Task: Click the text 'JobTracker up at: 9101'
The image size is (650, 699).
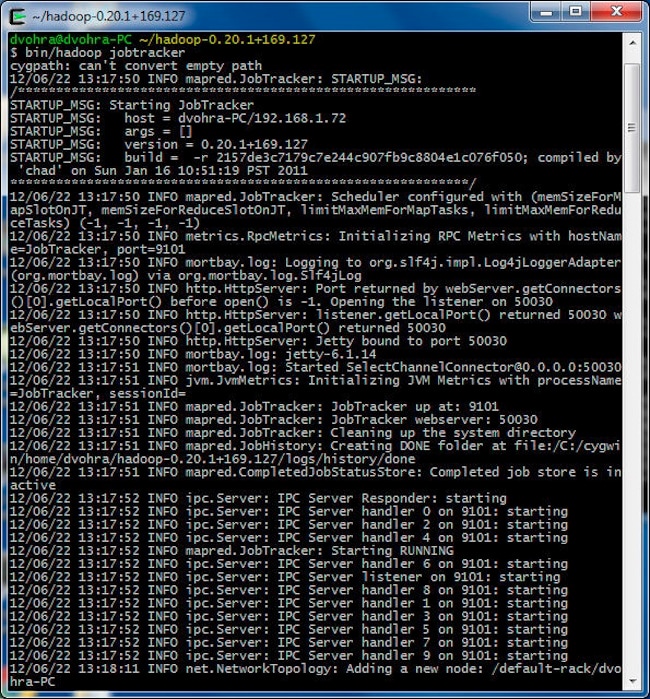Action: tap(415, 407)
